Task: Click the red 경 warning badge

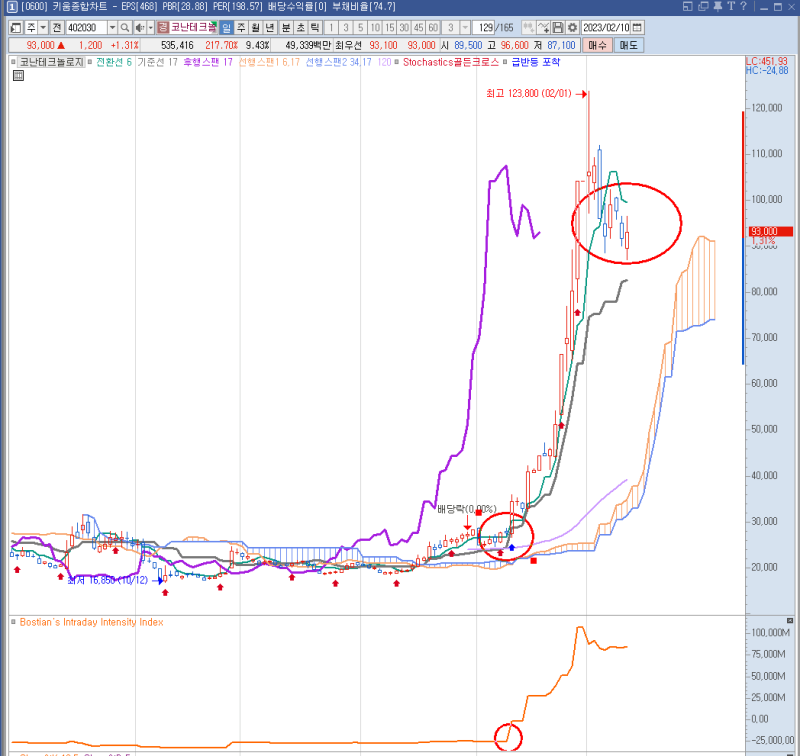Action: tap(163, 28)
